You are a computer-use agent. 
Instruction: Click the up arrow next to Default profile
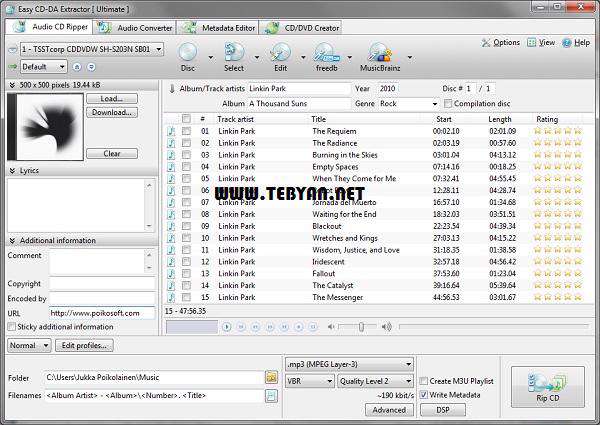coord(77,67)
